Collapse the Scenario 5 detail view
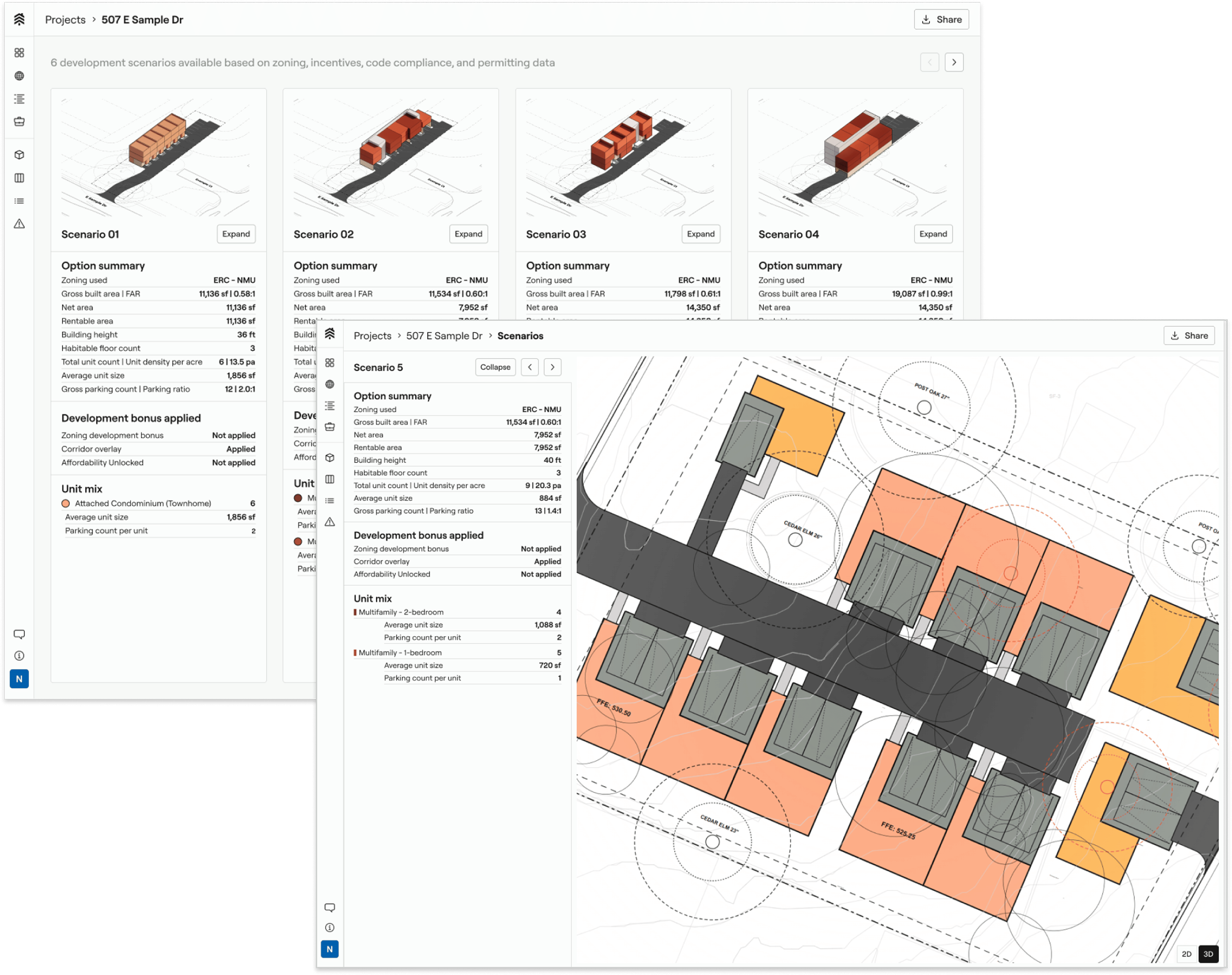The height and width of the screenshot is (975, 1232). [x=495, y=367]
